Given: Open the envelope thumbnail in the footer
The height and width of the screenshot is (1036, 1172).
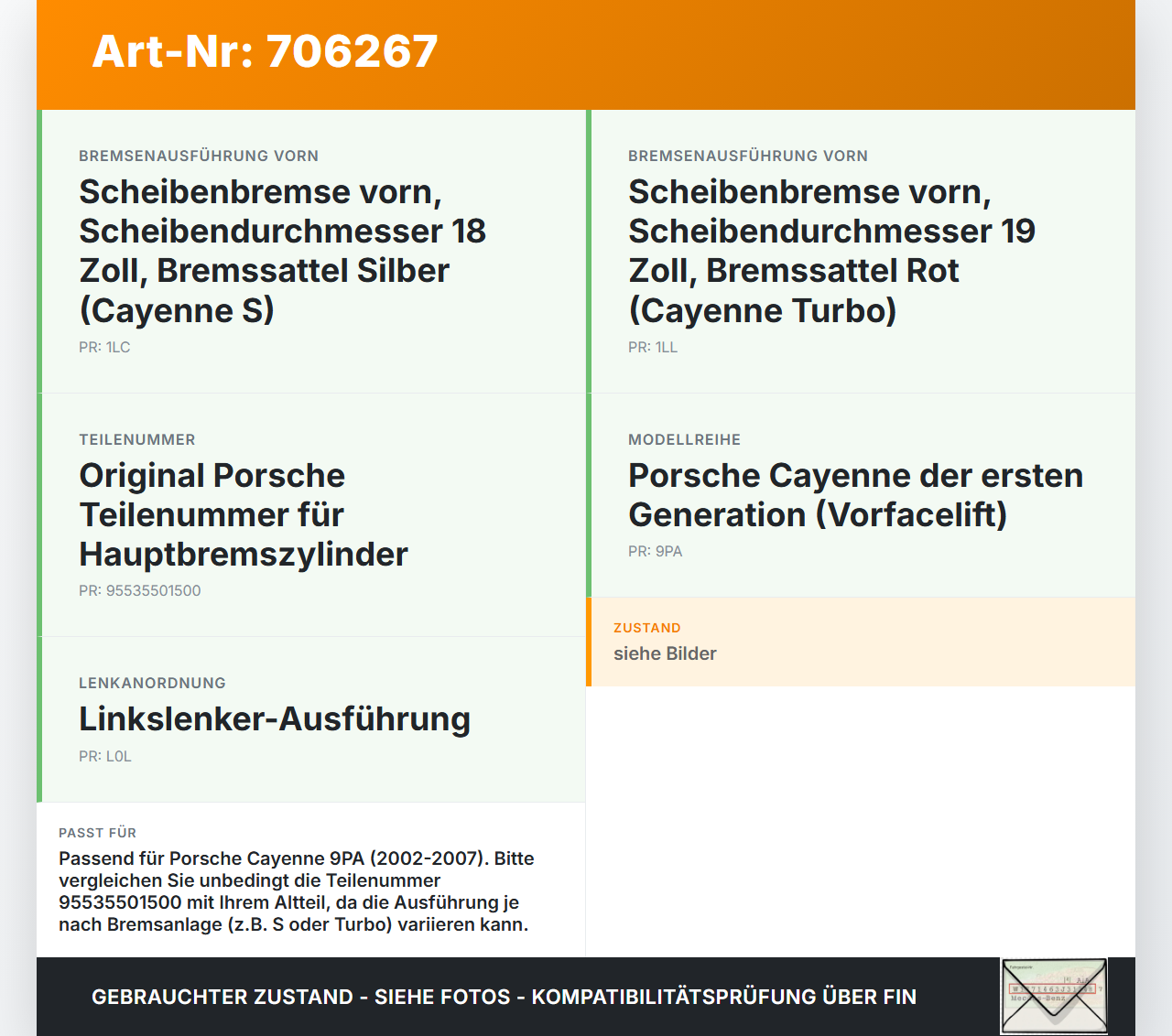Looking at the screenshot, I should coord(1054,996).
